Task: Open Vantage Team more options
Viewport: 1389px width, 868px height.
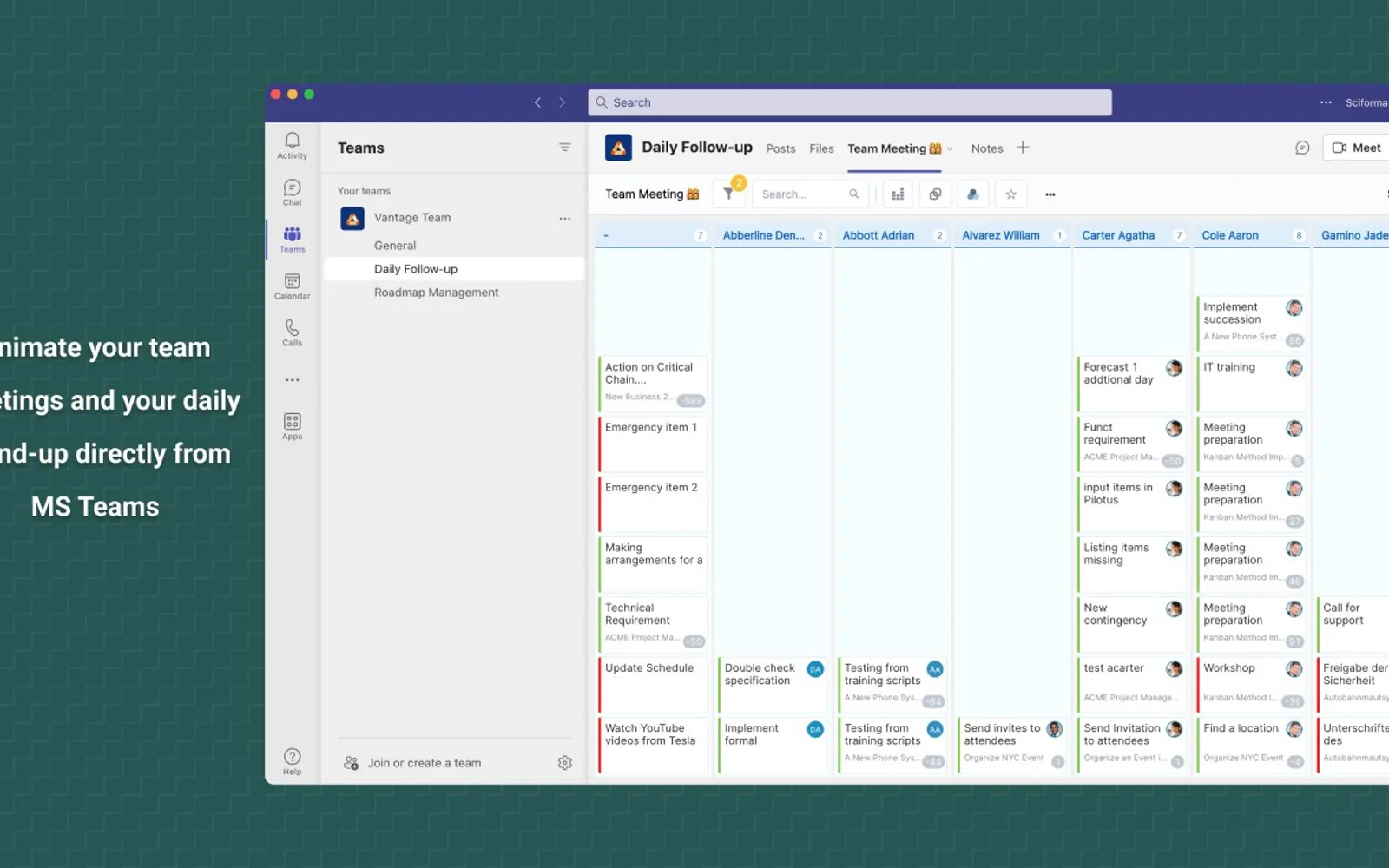Action: click(x=565, y=219)
